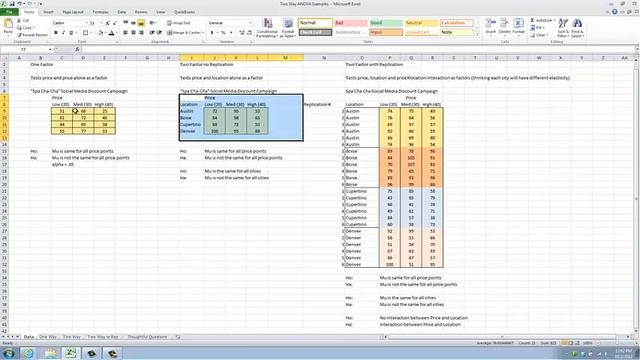Apply the Note cell style

click(456, 32)
